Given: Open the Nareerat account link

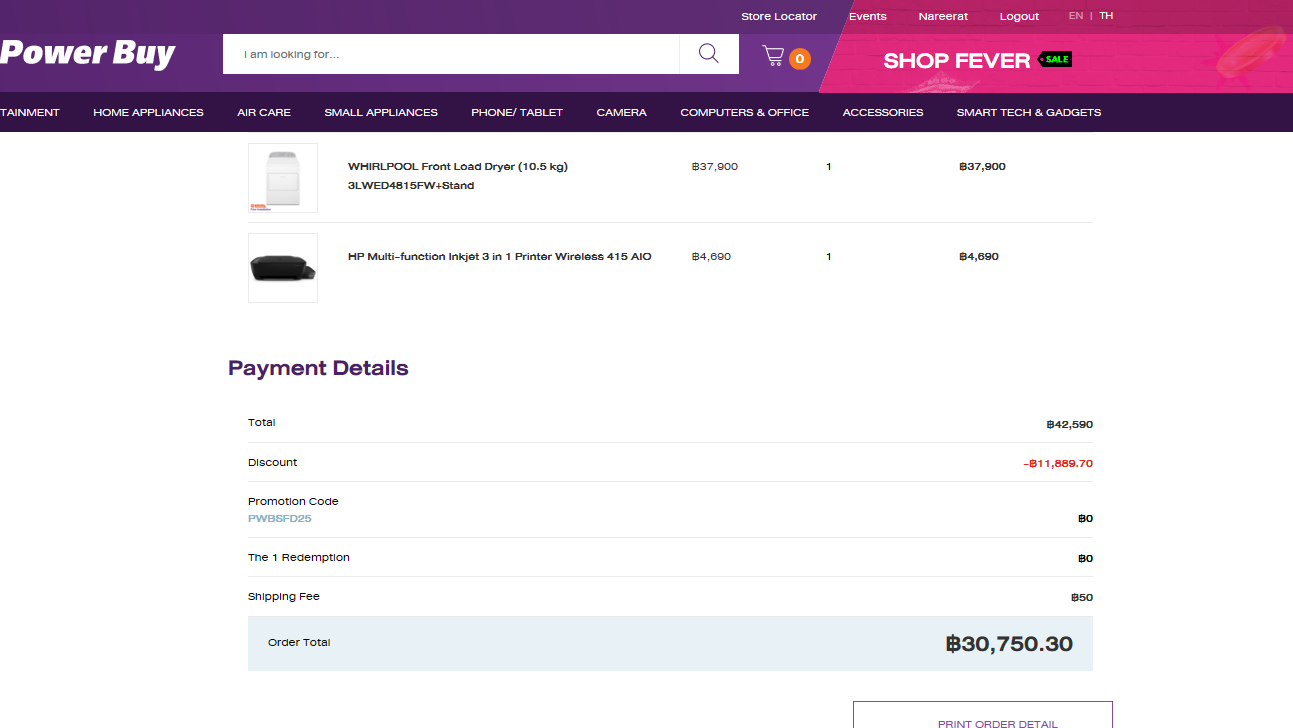Looking at the screenshot, I should 943,16.
